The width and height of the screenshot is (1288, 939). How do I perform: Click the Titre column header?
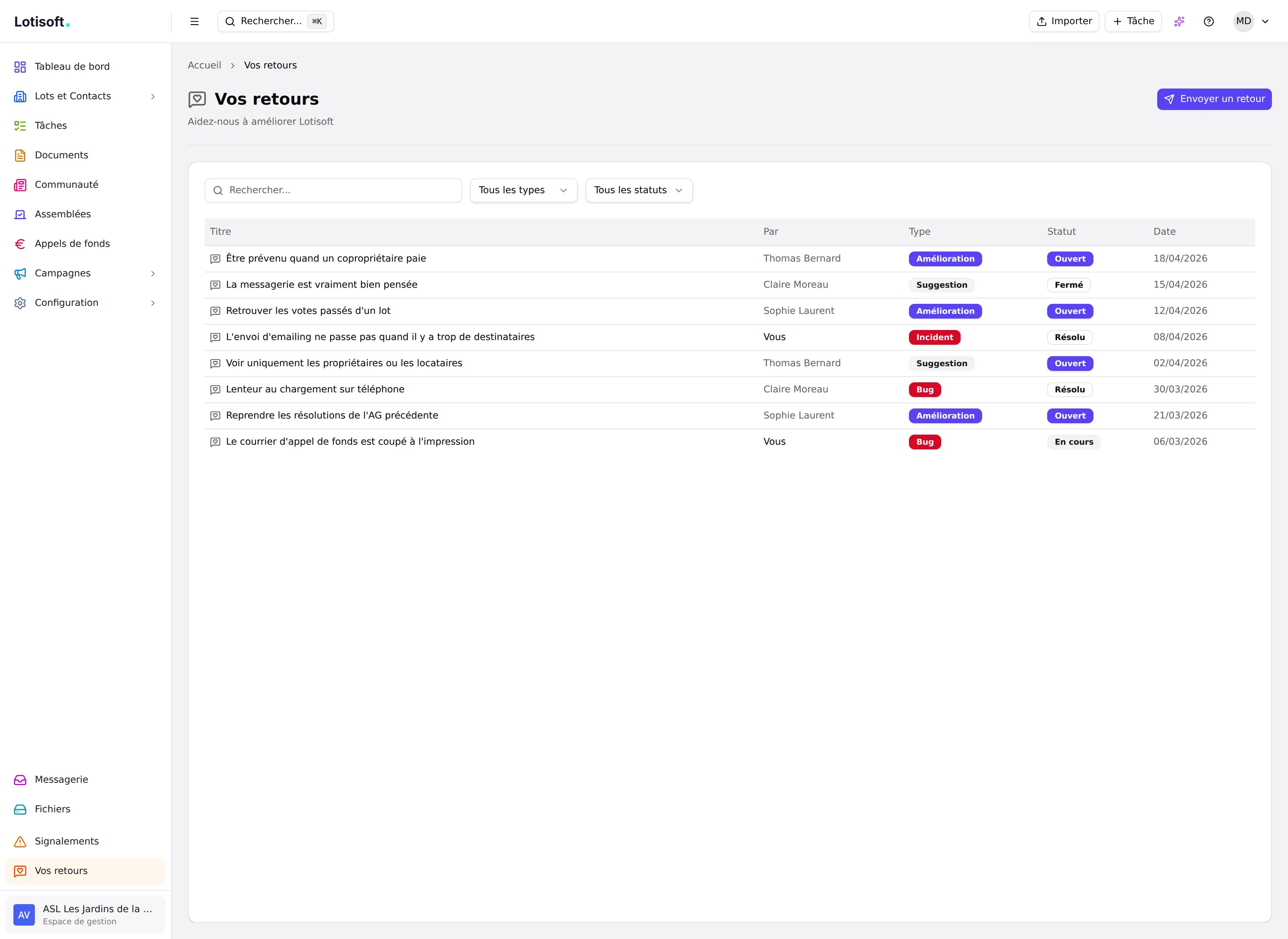pyautogui.click(x=221, y=232)
